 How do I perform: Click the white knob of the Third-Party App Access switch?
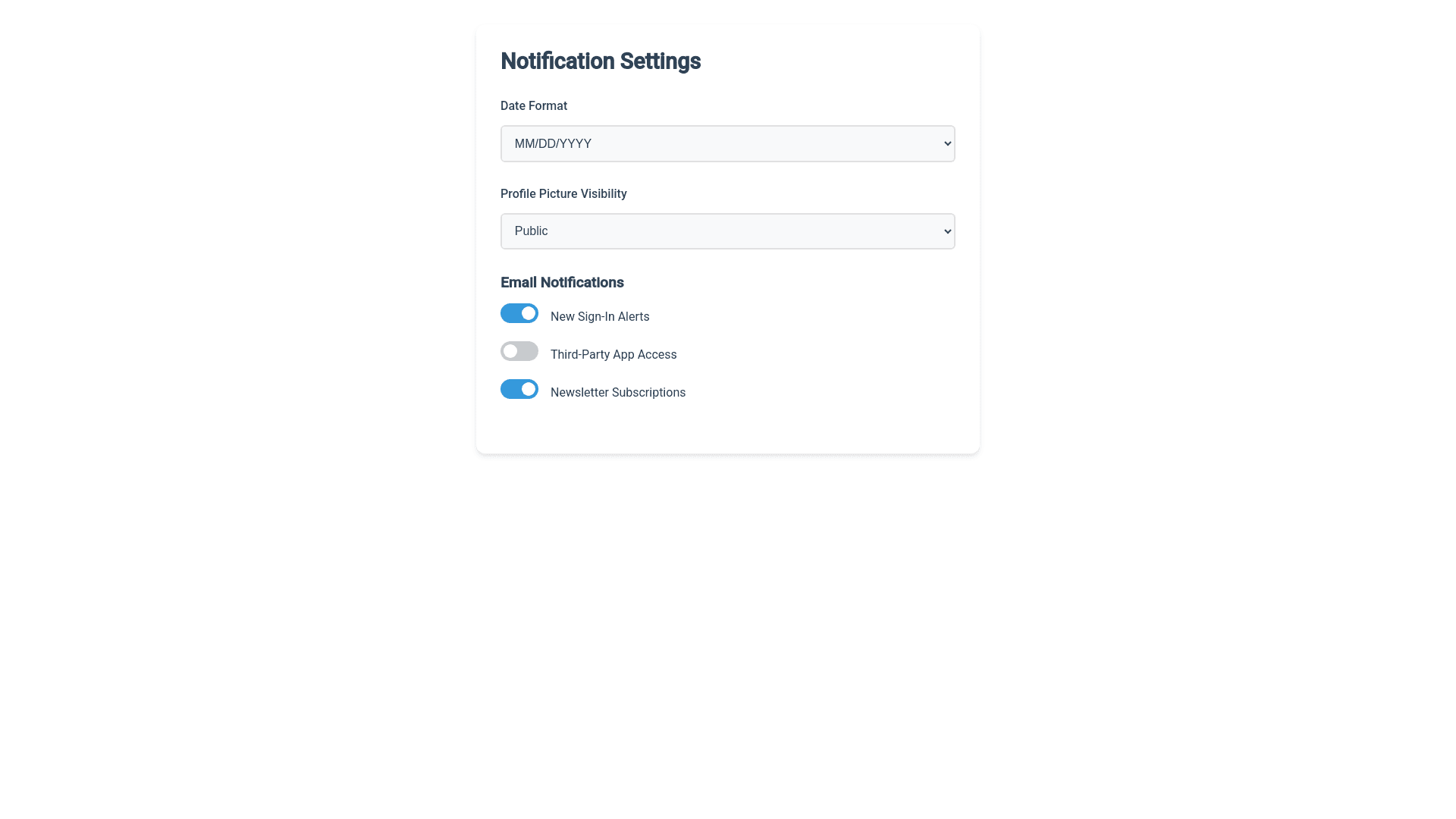[510, 351]
